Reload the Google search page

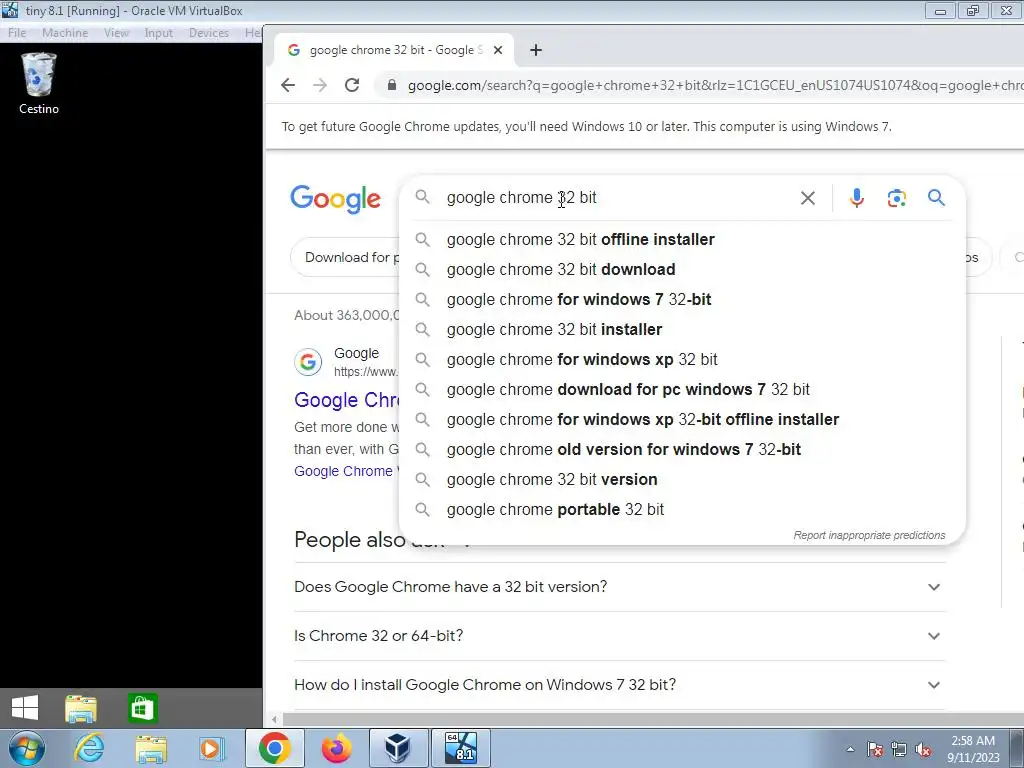[x=352, y=85]
